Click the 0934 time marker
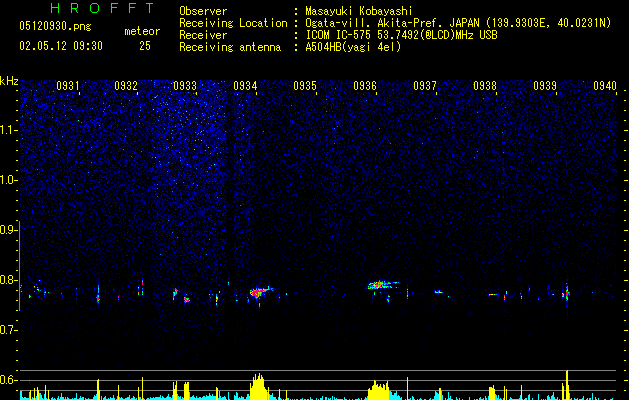629x400 pixels. pos(245,86)
